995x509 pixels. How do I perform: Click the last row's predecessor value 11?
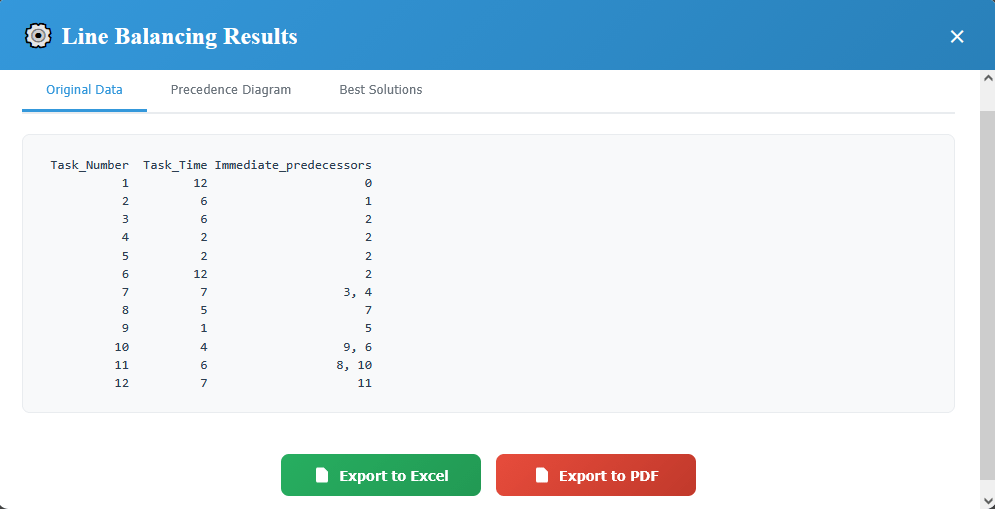pyautogui.click(x=364, y=383)
